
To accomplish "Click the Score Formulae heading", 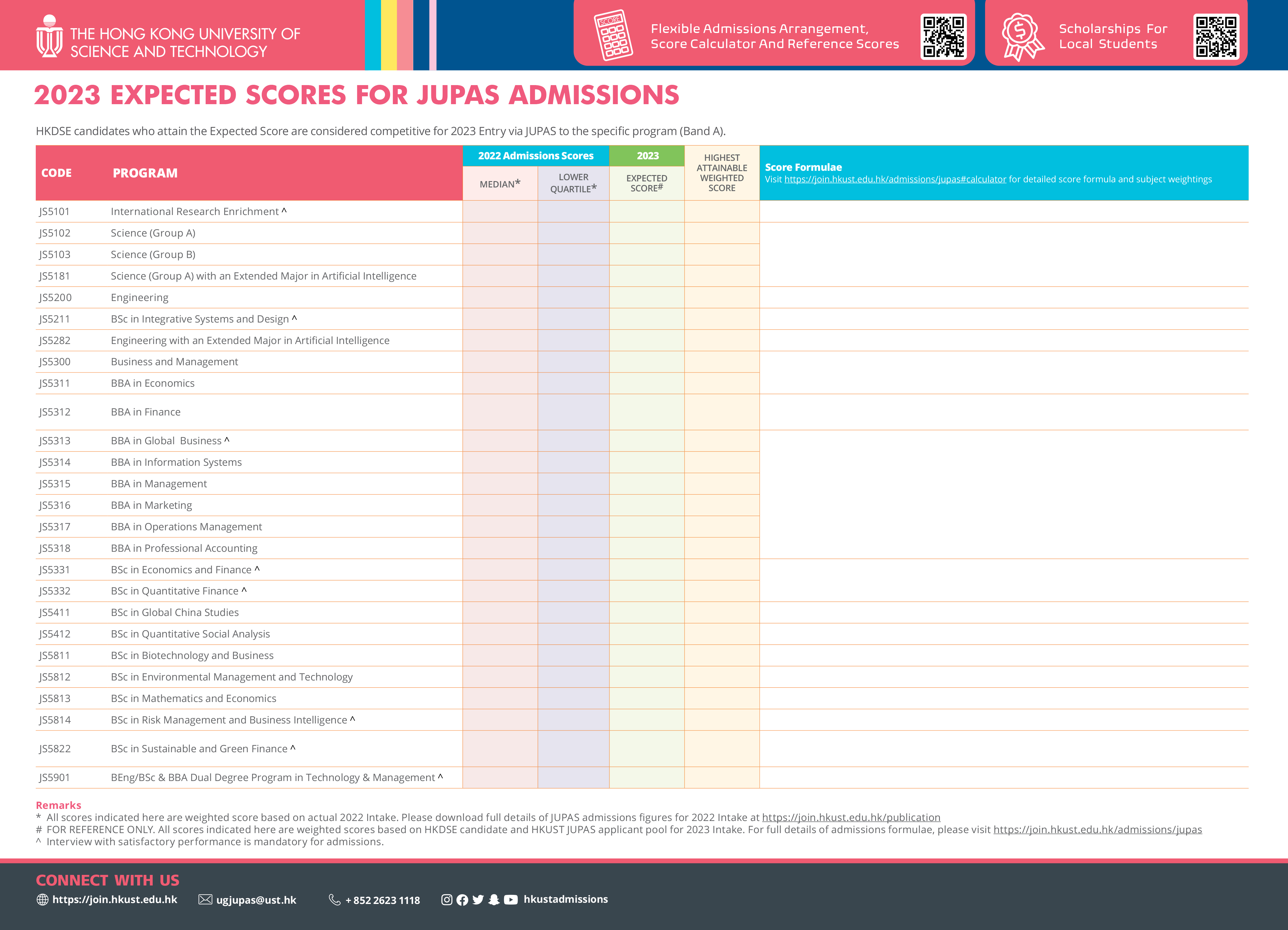I will point(803,167).
